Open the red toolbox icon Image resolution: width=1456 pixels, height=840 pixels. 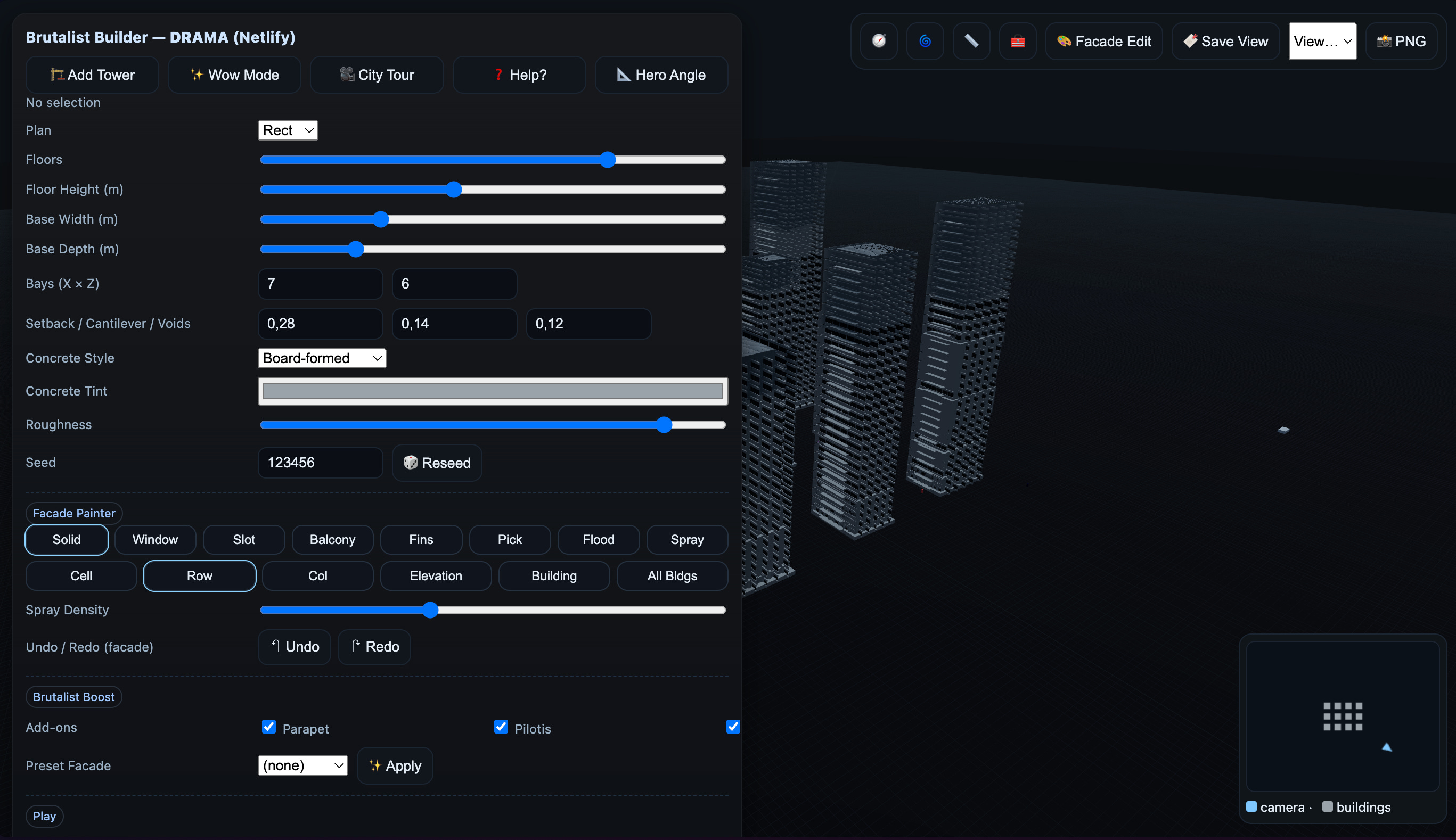click(x=1017, y=41)
